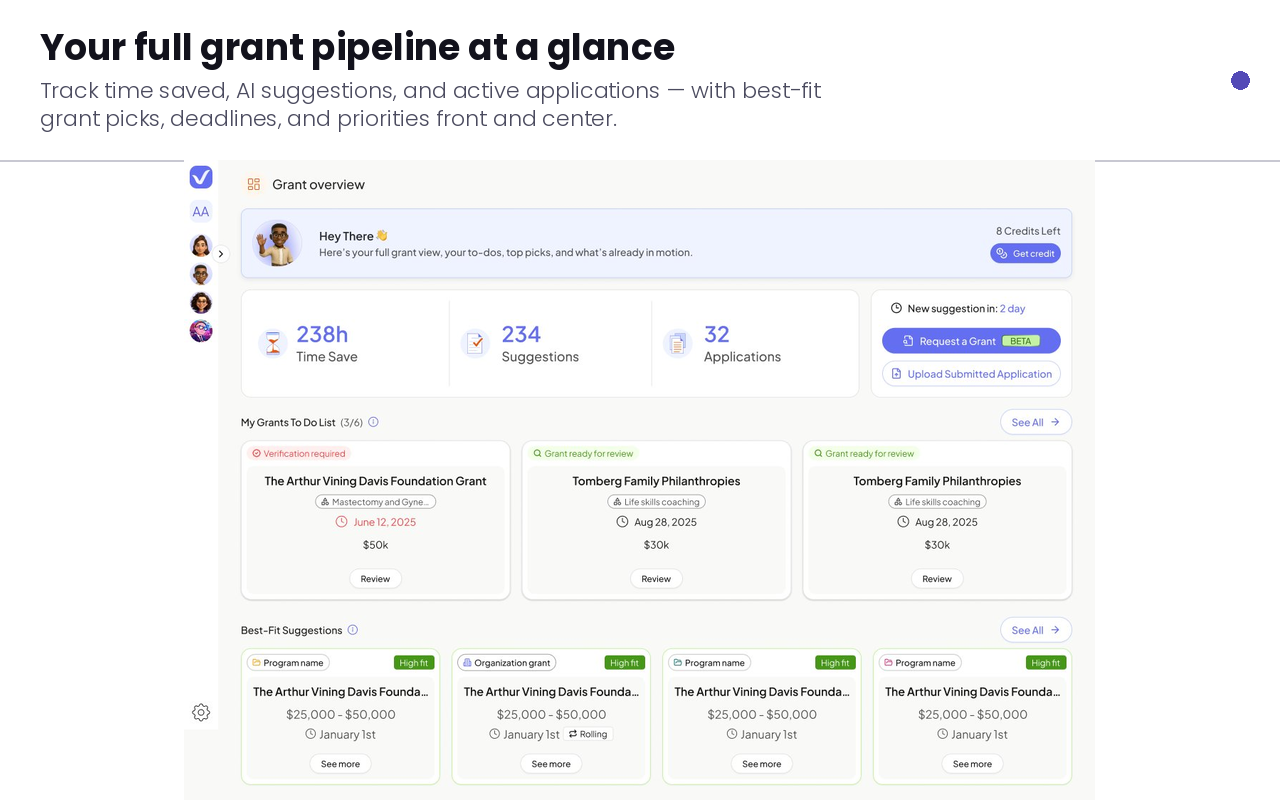Click the 8 Credits Left text
This screenshot has width=1280, height=800.
[1028, 231]
